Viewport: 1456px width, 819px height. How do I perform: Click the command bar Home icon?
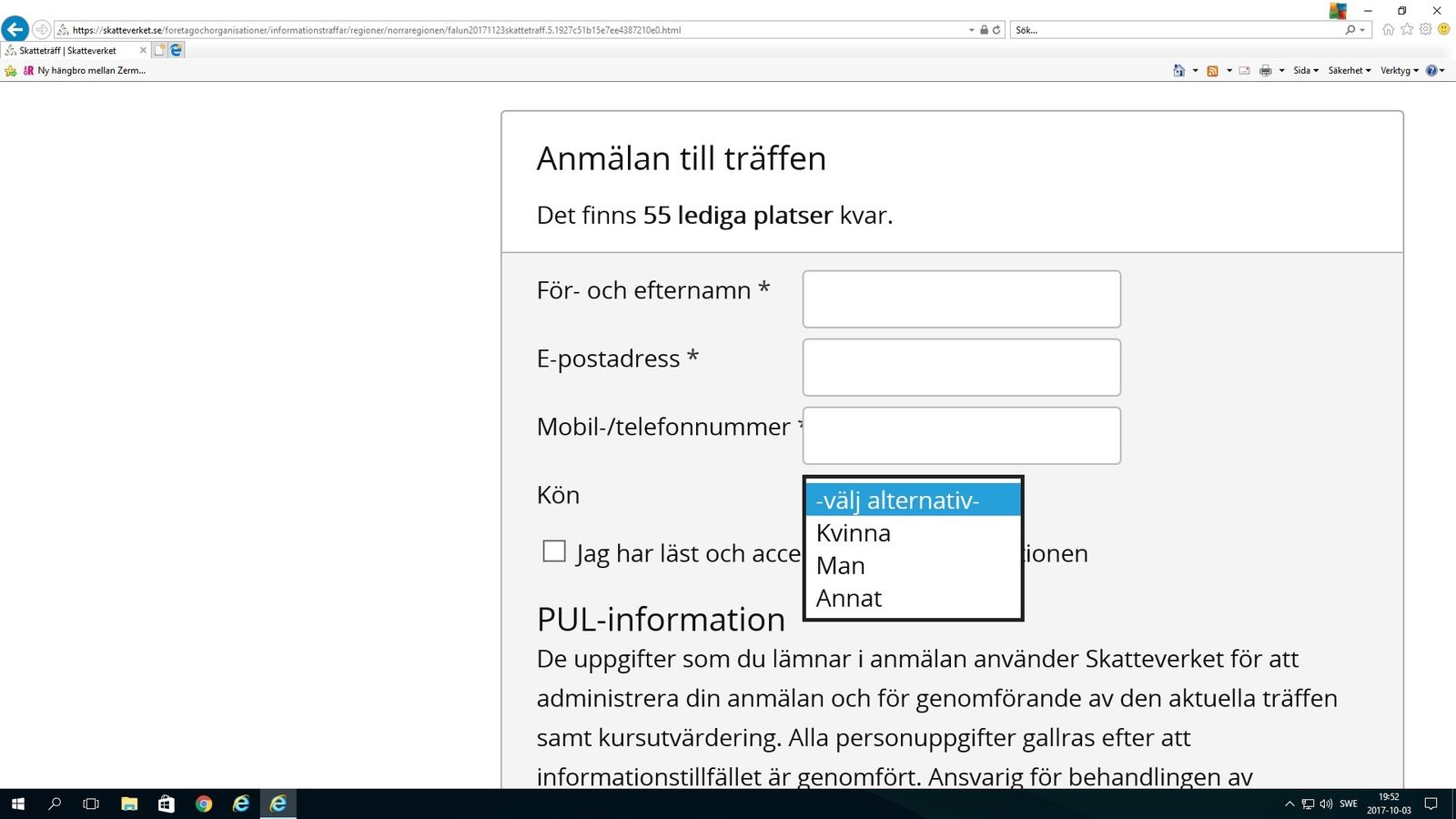click(1179, 70)
